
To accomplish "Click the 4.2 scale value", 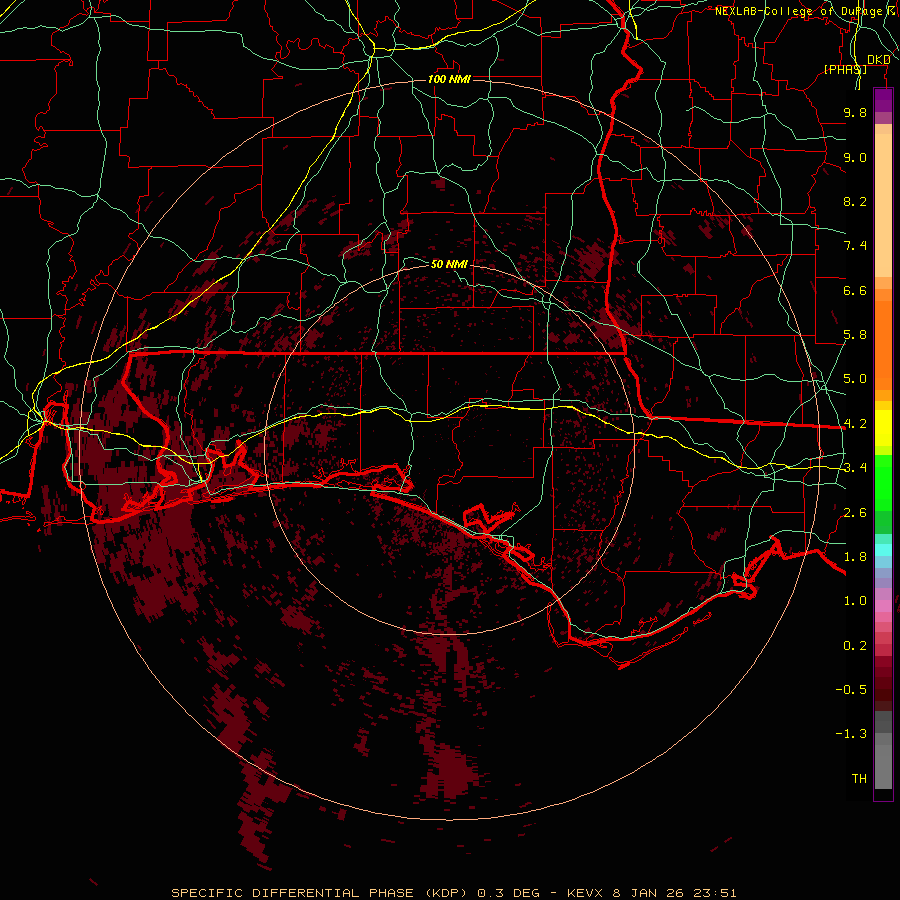I will [x=855, y=424].
